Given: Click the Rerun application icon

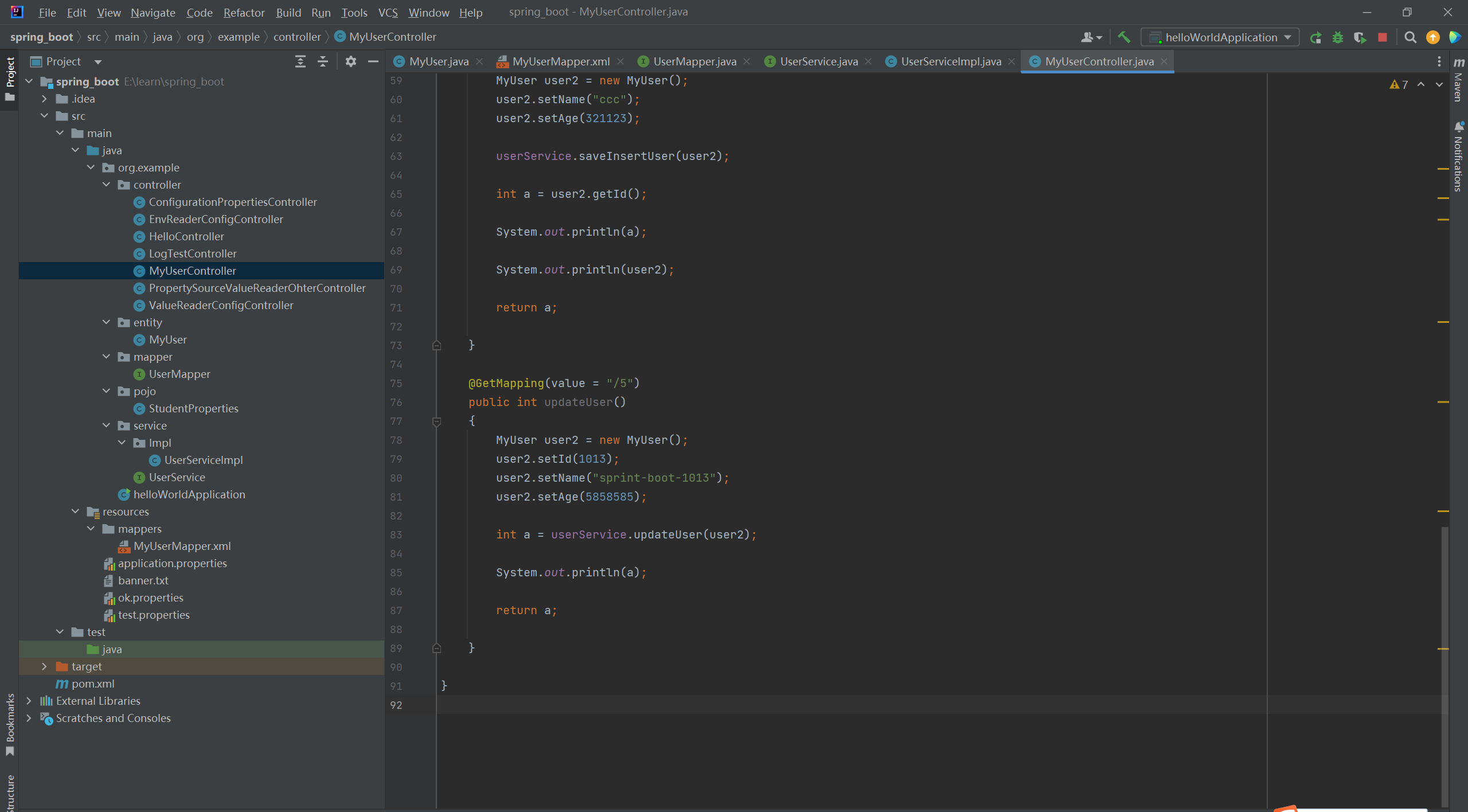Looking at the screenshot, I should click(x=1315, y=37).
